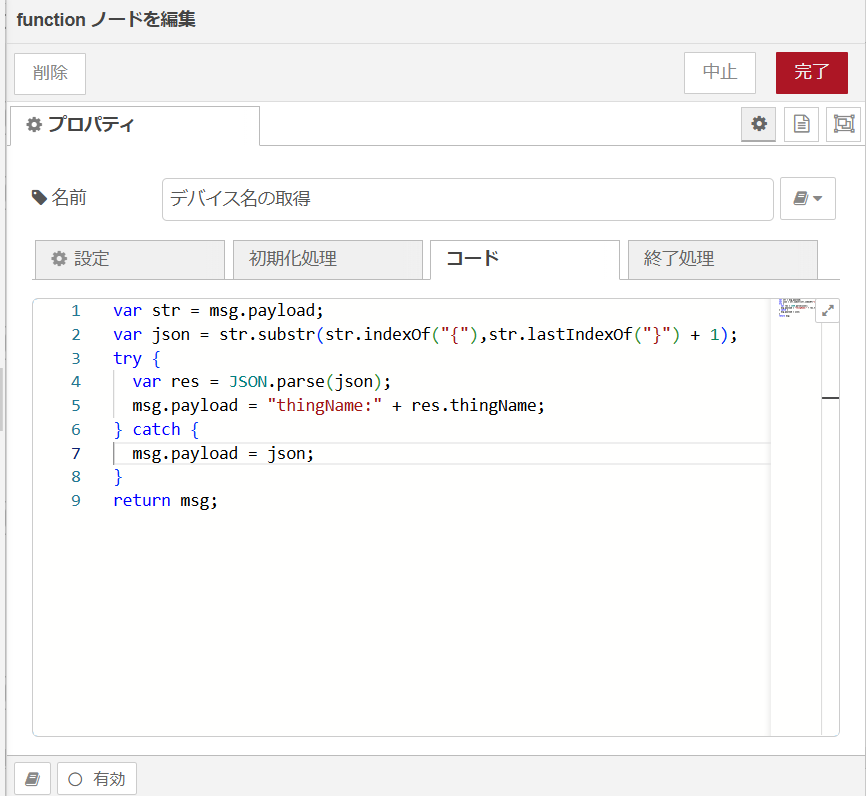Screen dimensions: 866x796
Task: Toggle the 有効 enabled button
Action: [97, 779]
